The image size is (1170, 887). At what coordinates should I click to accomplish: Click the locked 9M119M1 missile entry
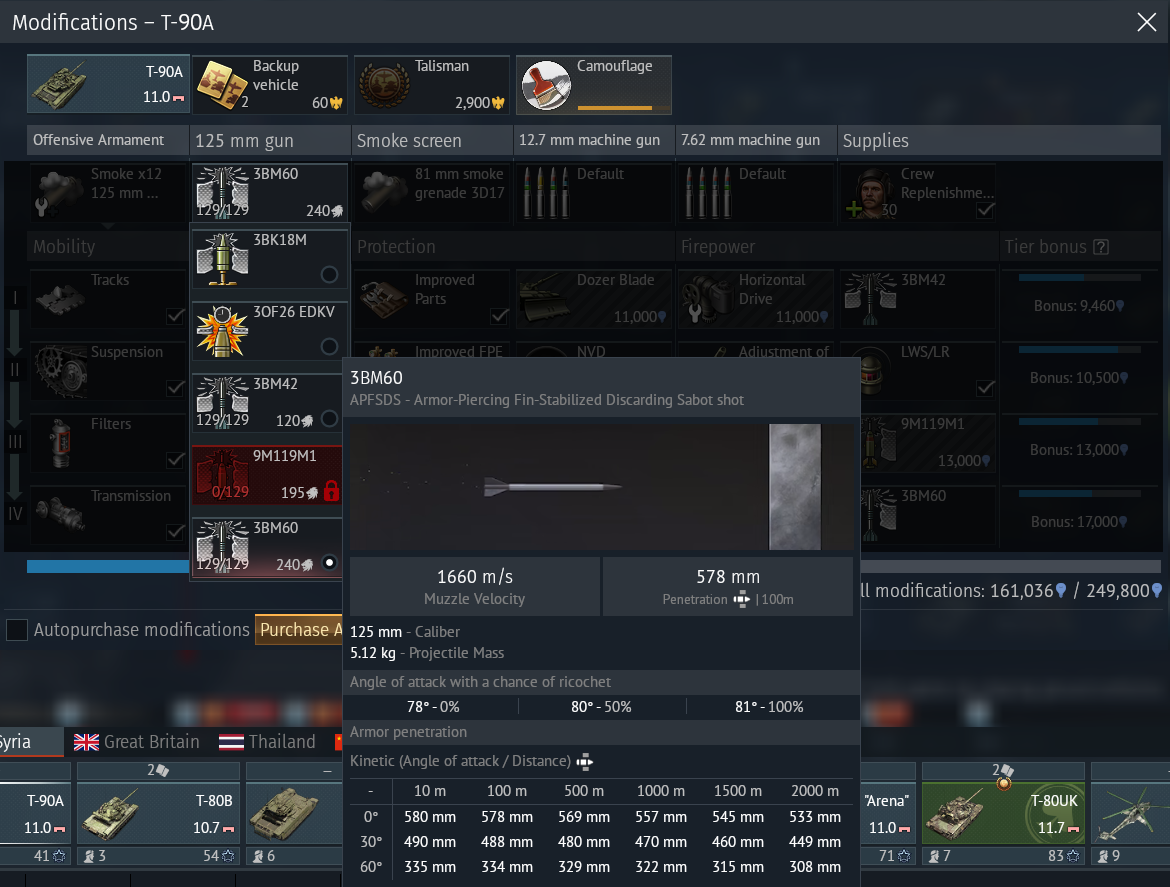pos(269,474)
